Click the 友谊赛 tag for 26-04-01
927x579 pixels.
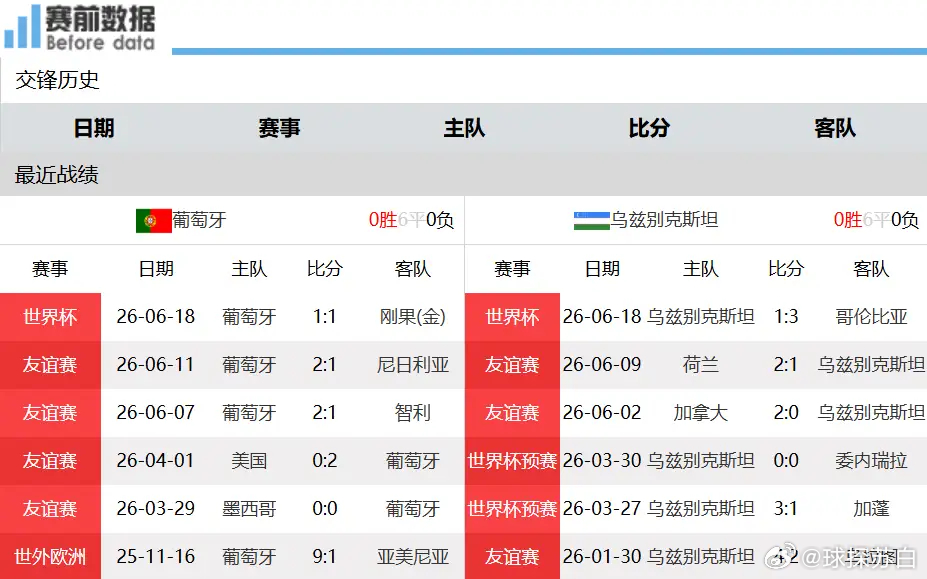pyautogui.click(x=50, y=461)
